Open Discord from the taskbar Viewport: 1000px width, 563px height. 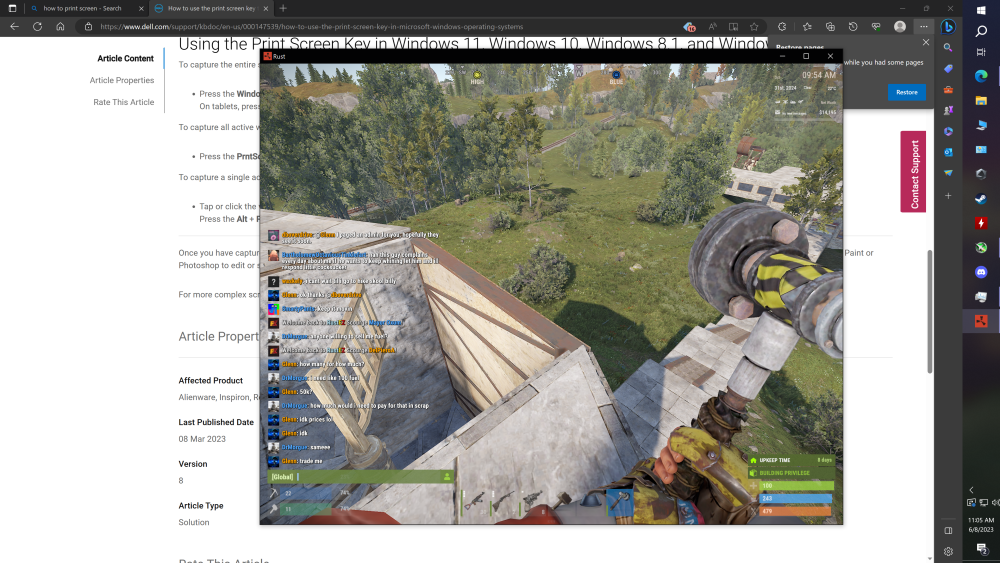pos(981,272)
